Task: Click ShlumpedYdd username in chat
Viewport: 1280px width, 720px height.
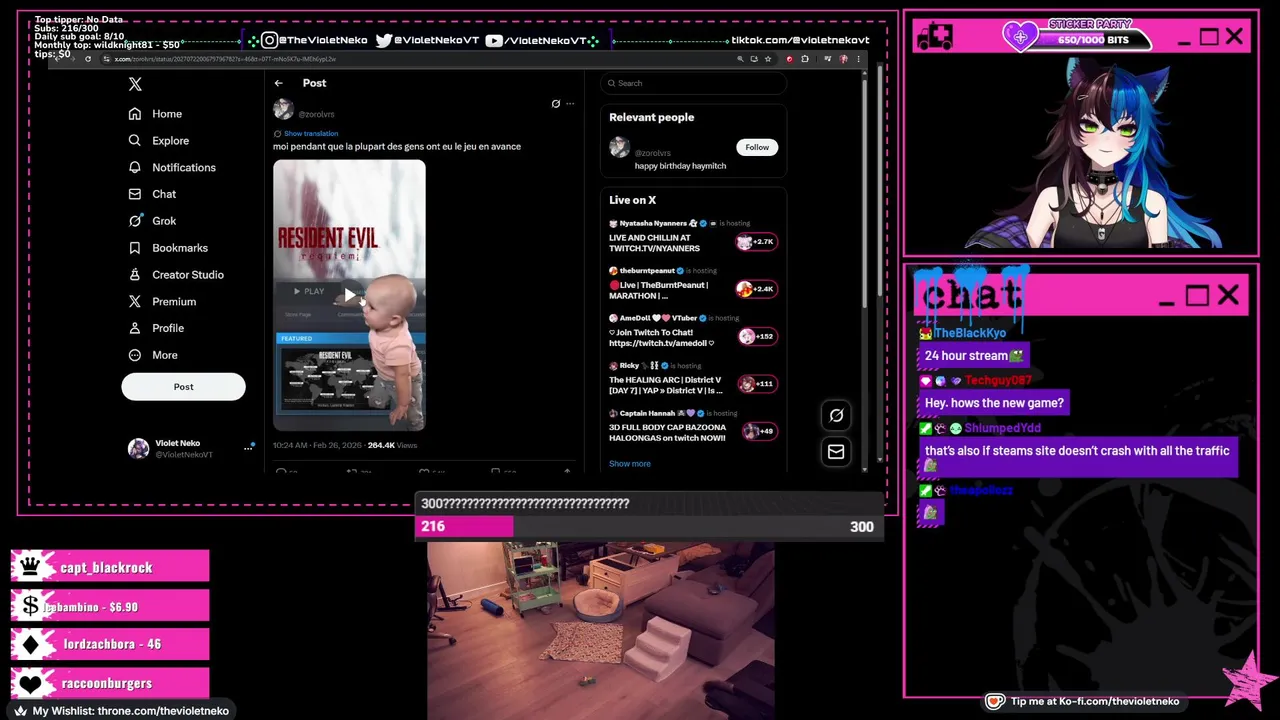Action: [1002, 428]
